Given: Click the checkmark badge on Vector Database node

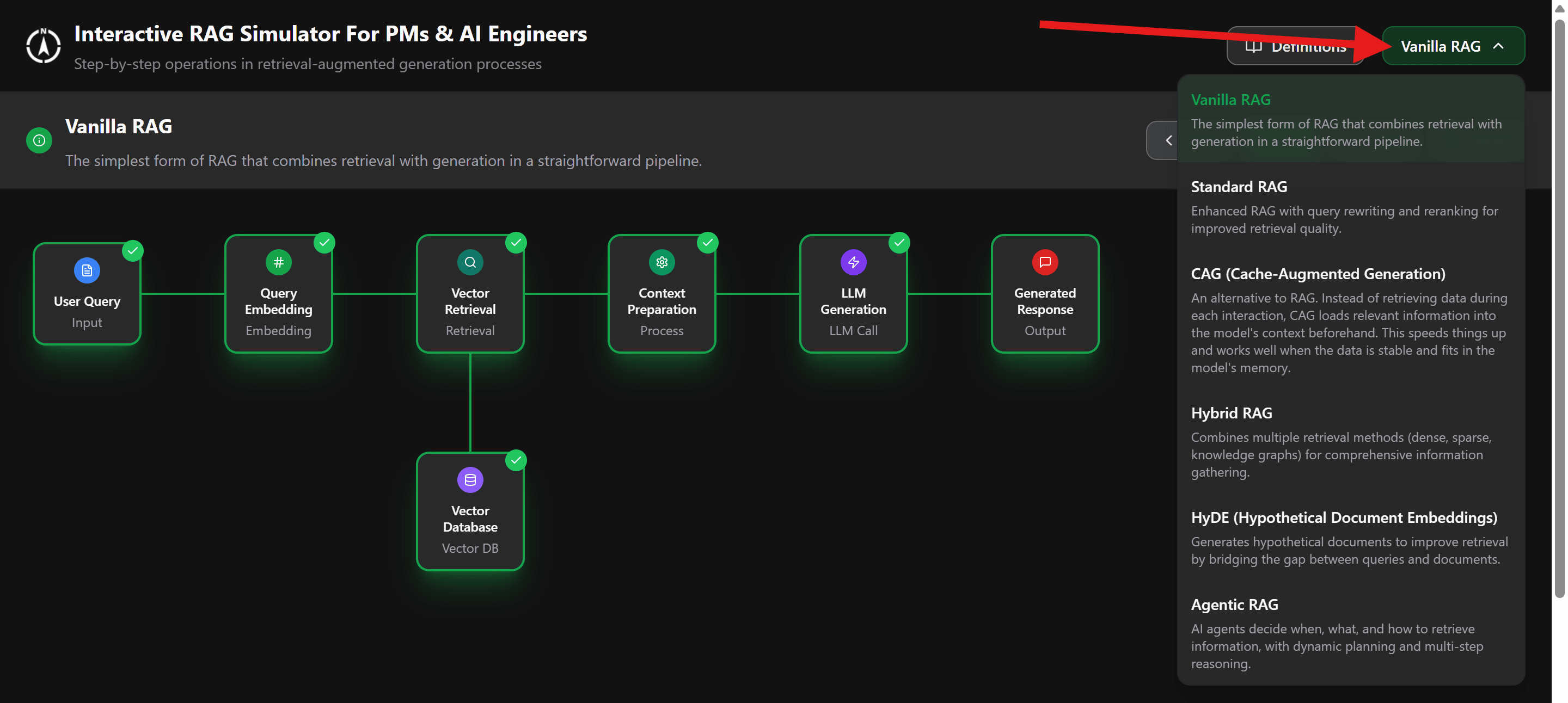Looking at the screenshot, I should click(516, 460).
